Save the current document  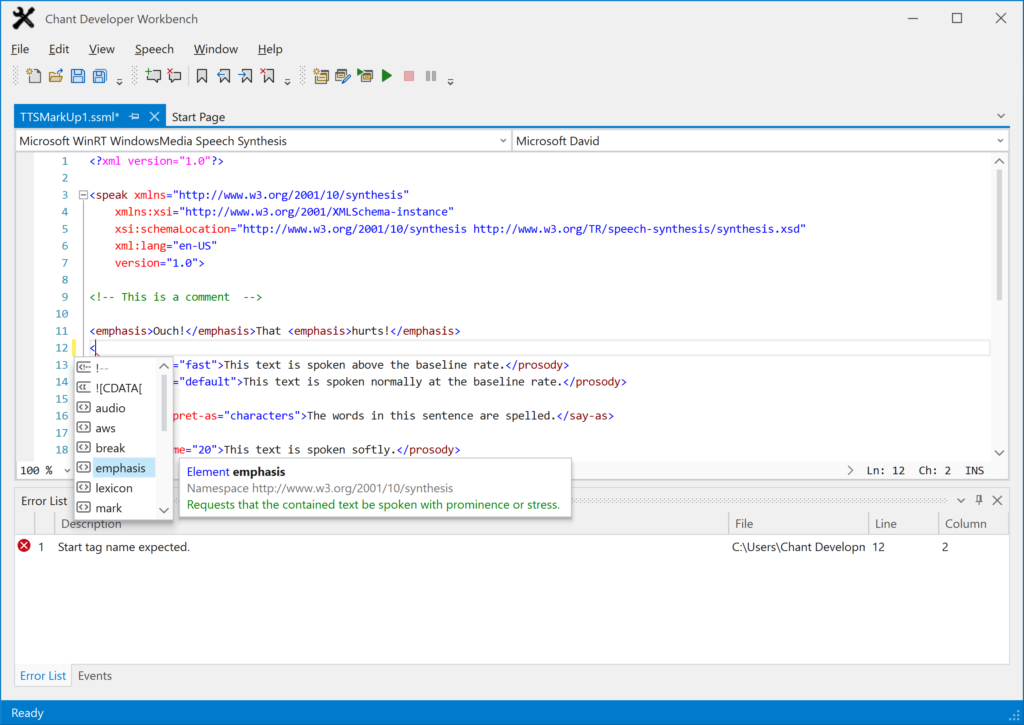(x=78, y=76)
